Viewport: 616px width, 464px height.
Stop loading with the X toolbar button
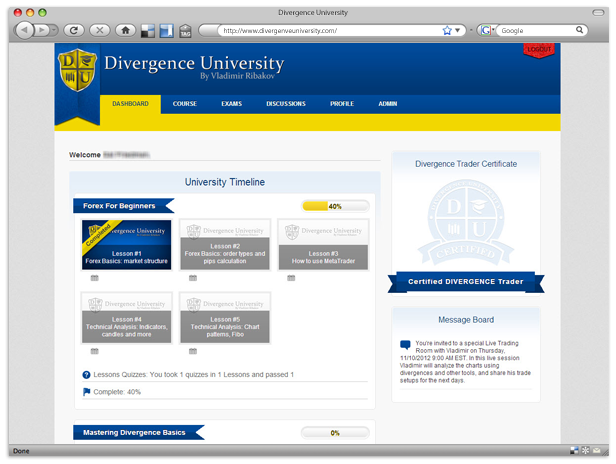point(99,30)
